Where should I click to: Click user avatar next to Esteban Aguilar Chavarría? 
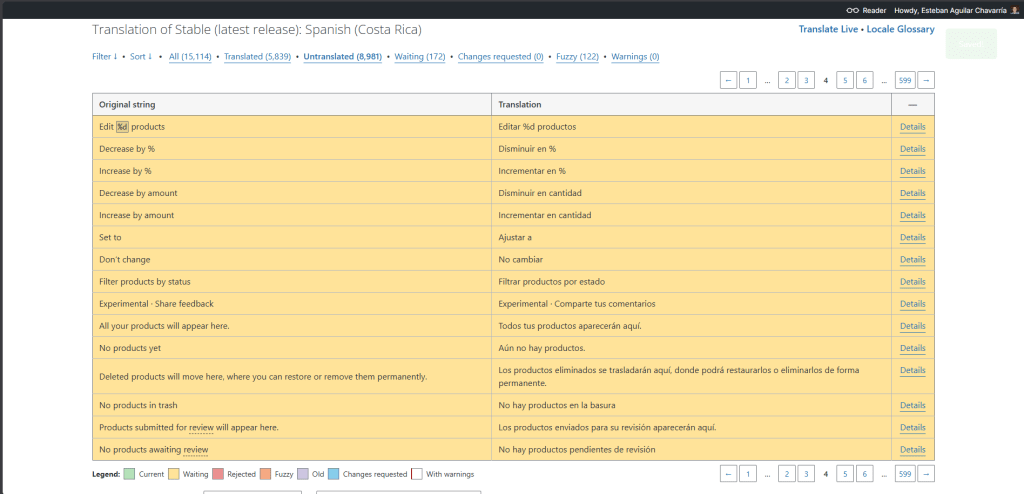[x=1014, y=10]
